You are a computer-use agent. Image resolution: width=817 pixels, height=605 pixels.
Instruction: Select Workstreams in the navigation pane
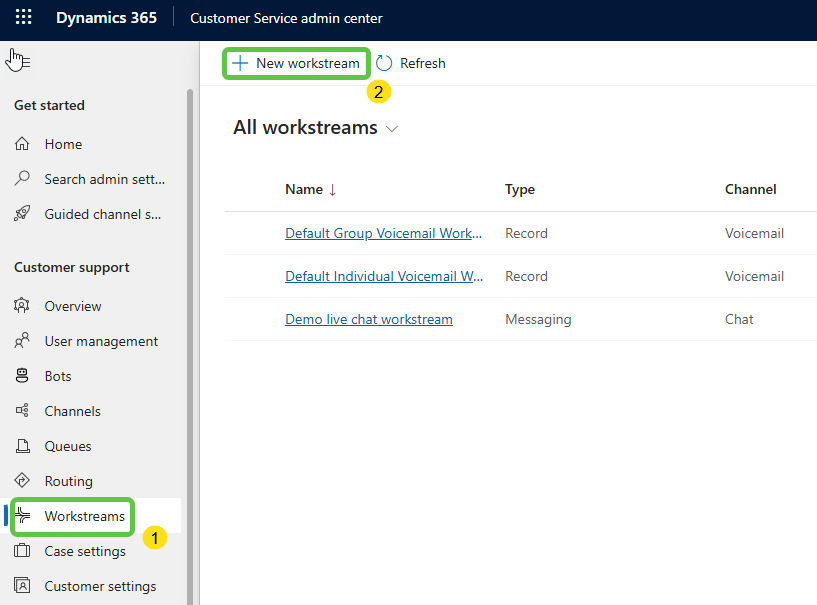84,516
